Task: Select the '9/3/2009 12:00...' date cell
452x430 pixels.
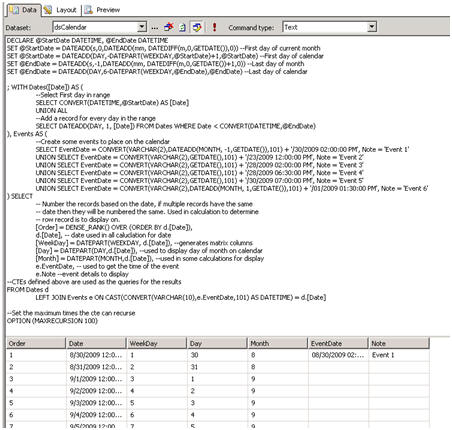Action: (96, 403)
